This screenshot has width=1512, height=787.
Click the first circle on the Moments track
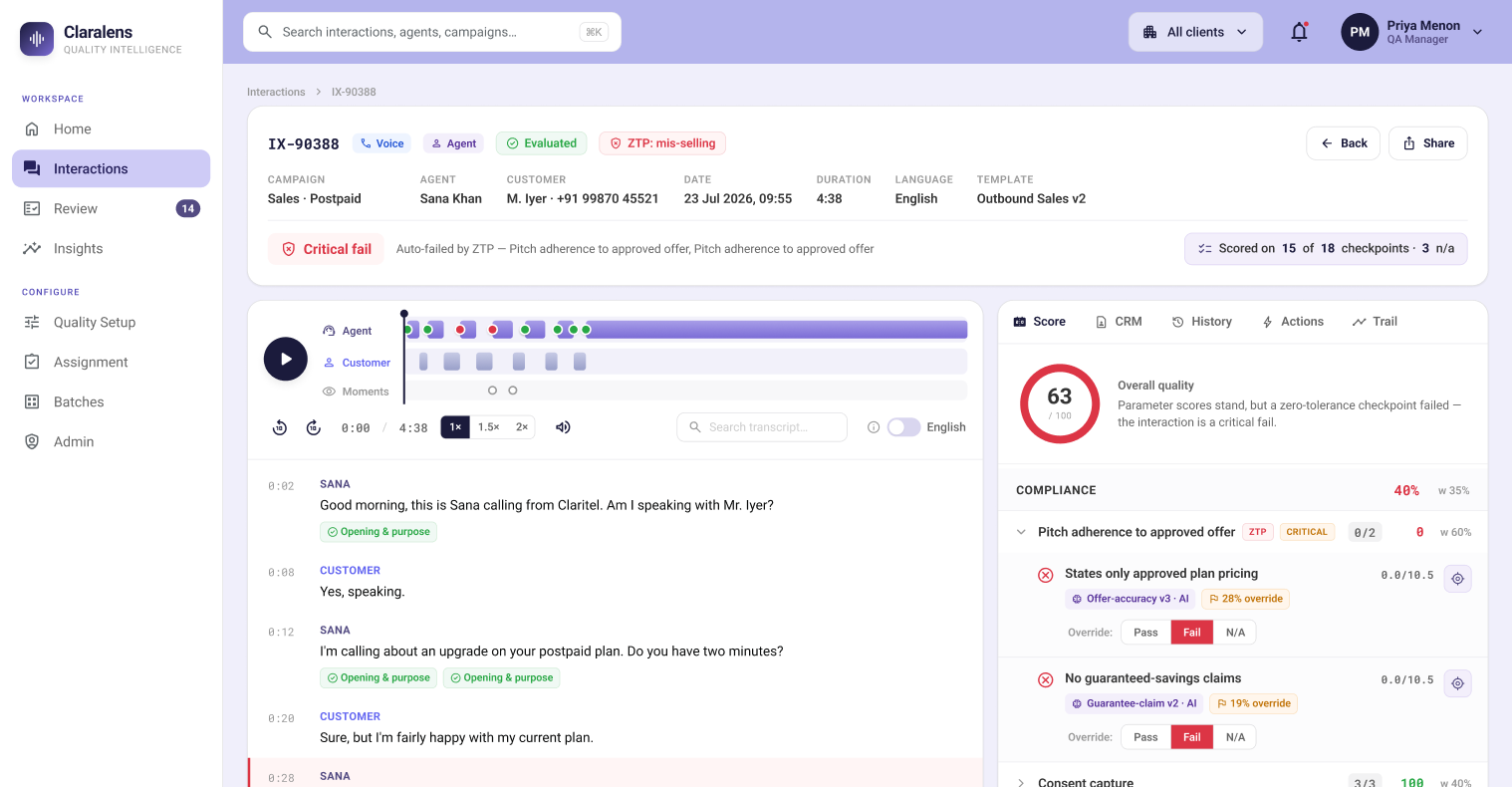492,391
